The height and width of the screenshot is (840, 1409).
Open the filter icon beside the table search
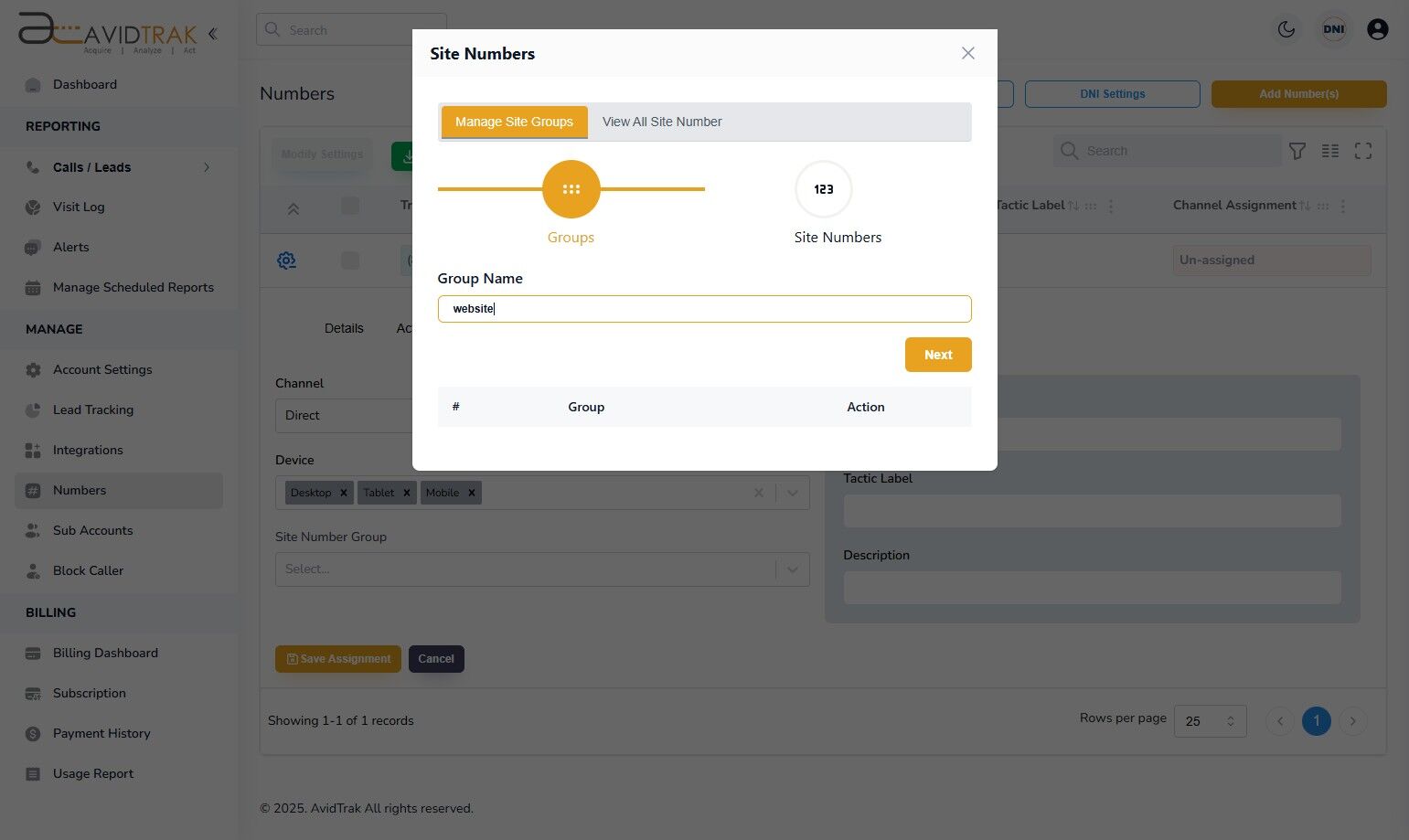click(x=1297, y=151)
